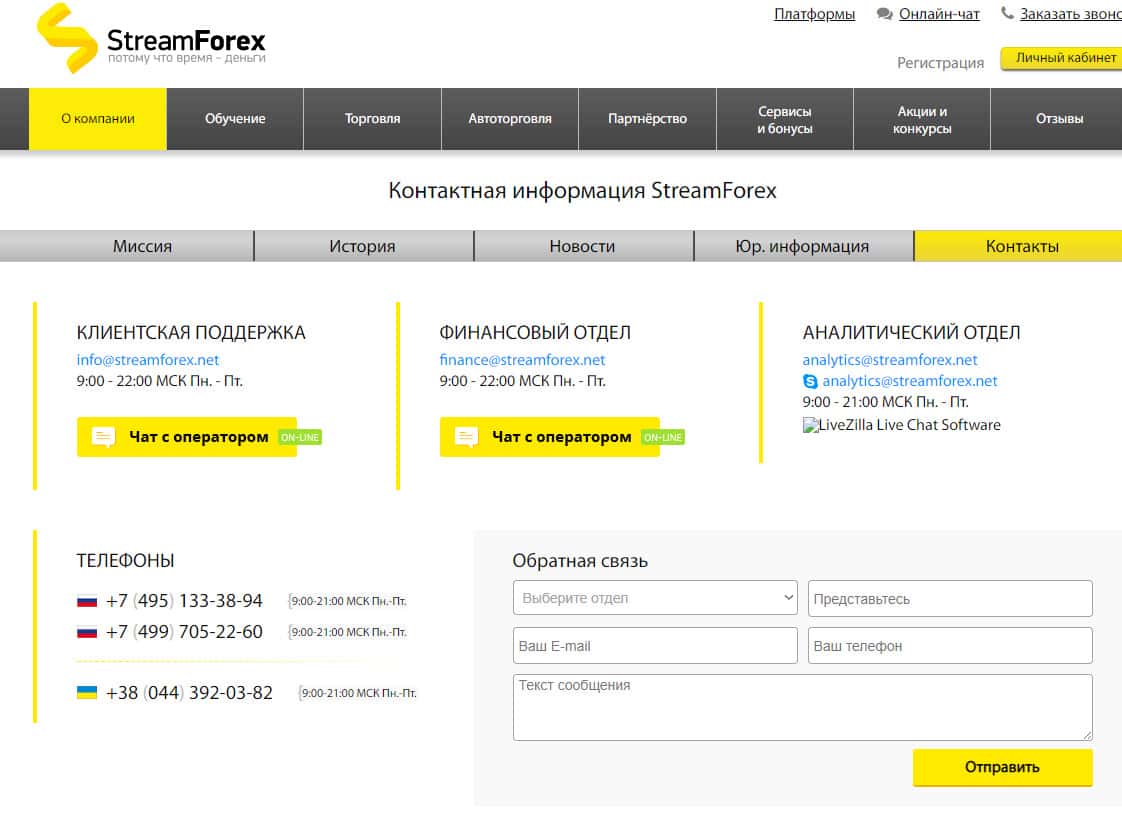Click the Russian flag next to +7 (495) number

(x=87, y=601)
